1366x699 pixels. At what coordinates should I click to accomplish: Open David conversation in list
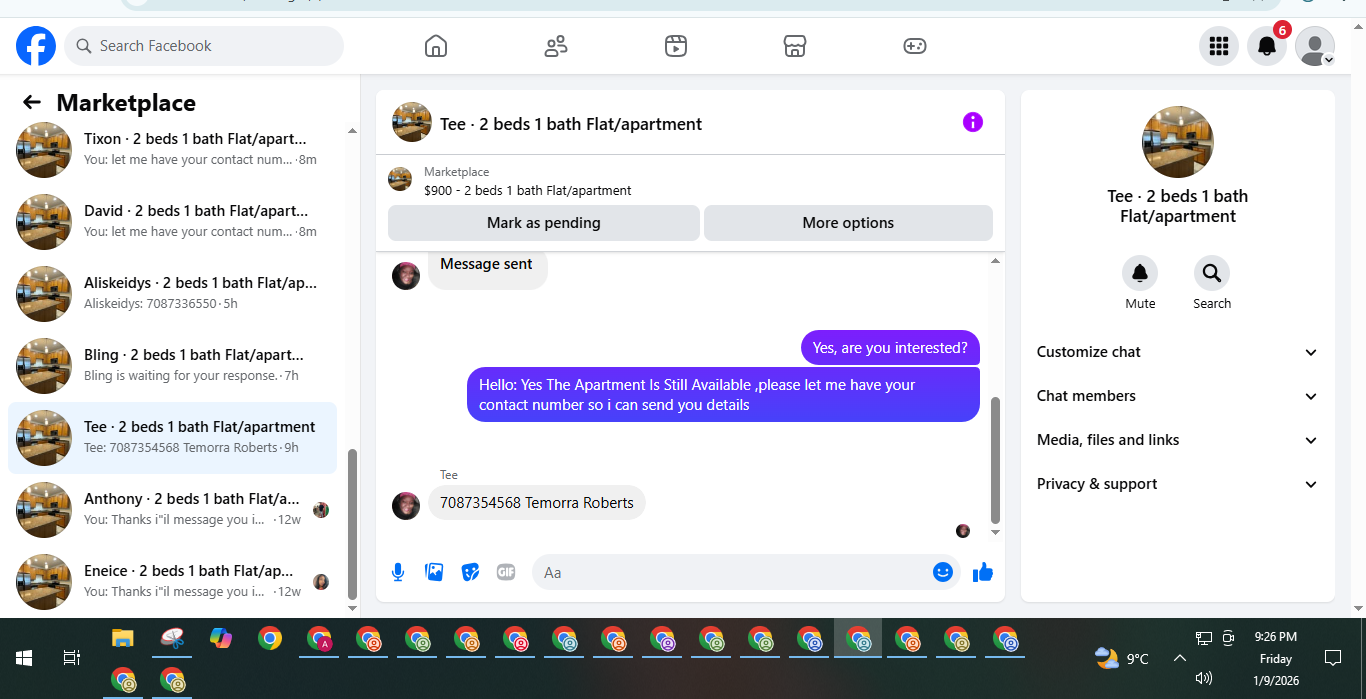(x=172, y=222)
